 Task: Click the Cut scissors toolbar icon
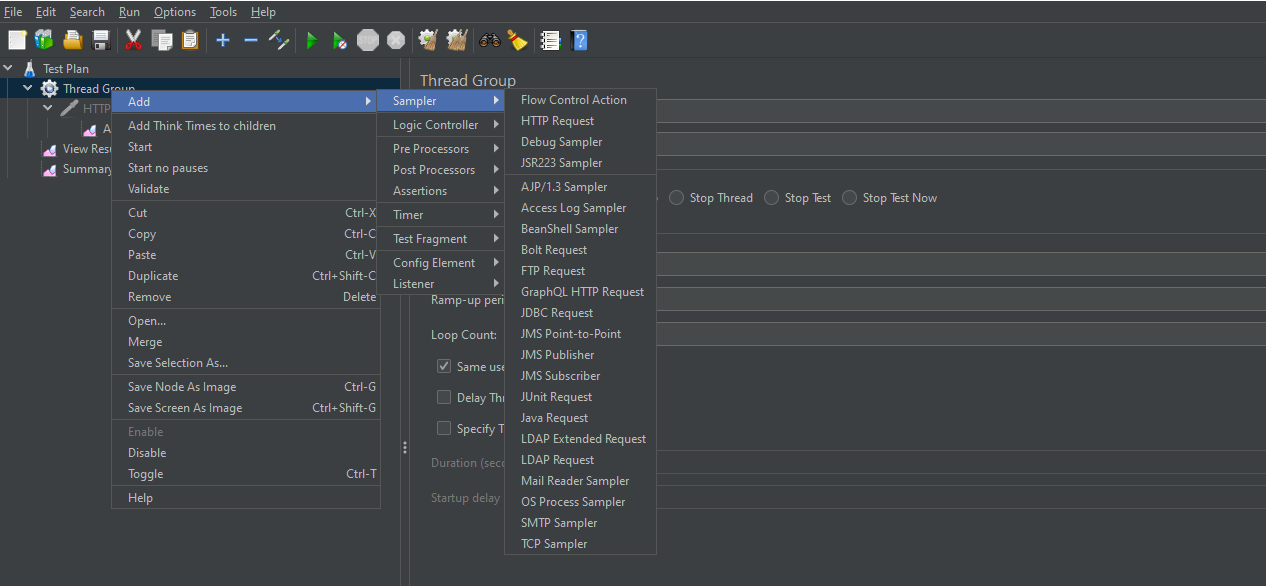[x=133, y=40]
